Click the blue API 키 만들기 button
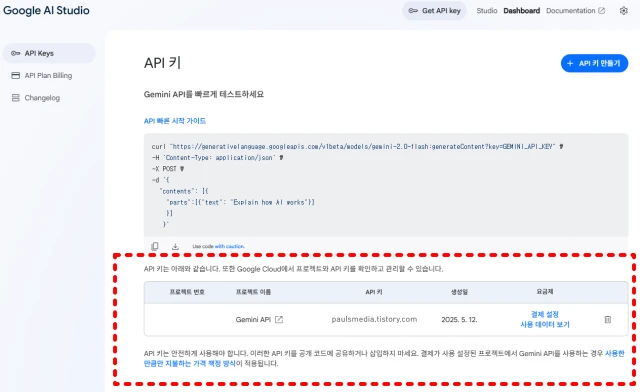640x392 pixels. [594, 63]
